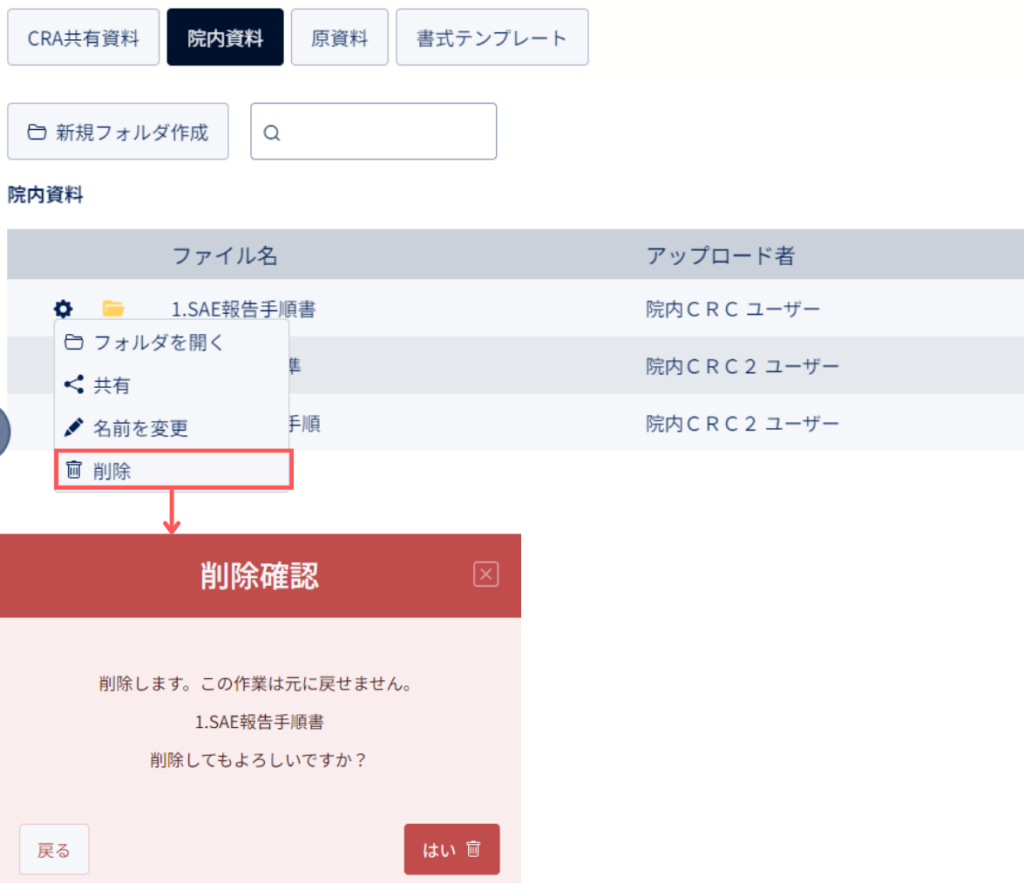Click the ファイル名 column header
The height and width of the screenshot is (884, 1024).
(225, 255)
